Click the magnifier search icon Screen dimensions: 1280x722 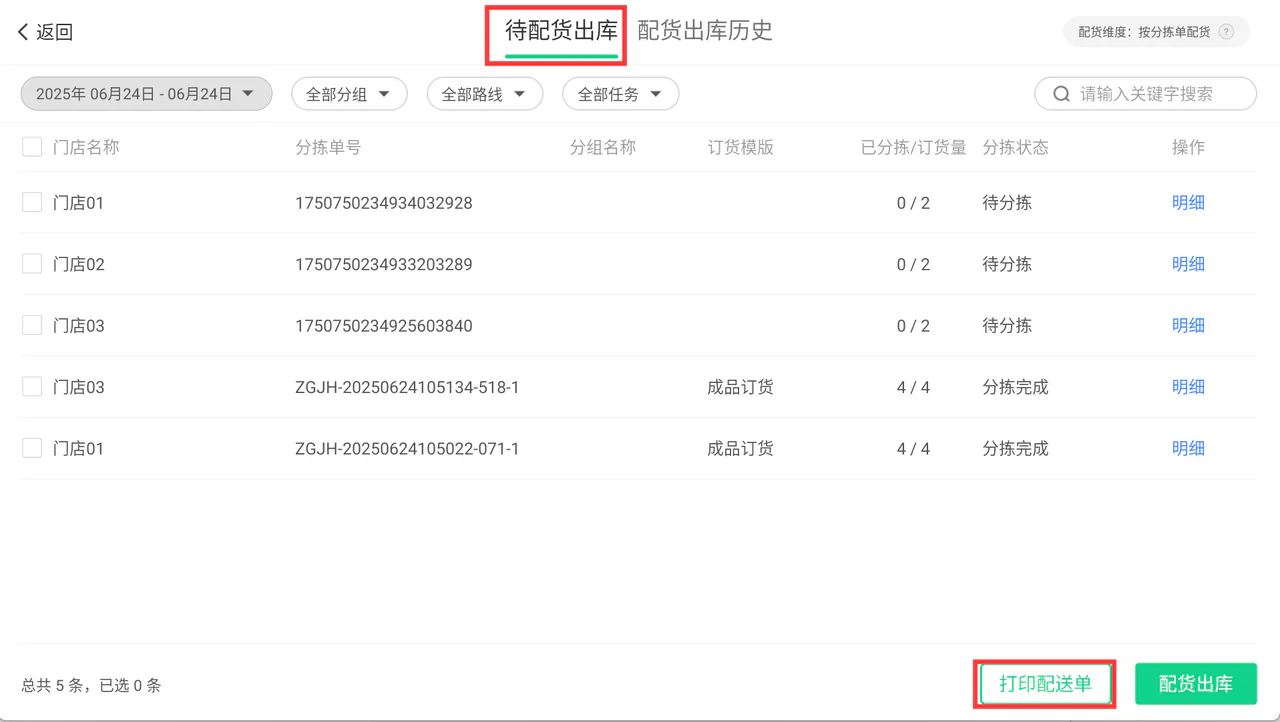coord(1062,94)
